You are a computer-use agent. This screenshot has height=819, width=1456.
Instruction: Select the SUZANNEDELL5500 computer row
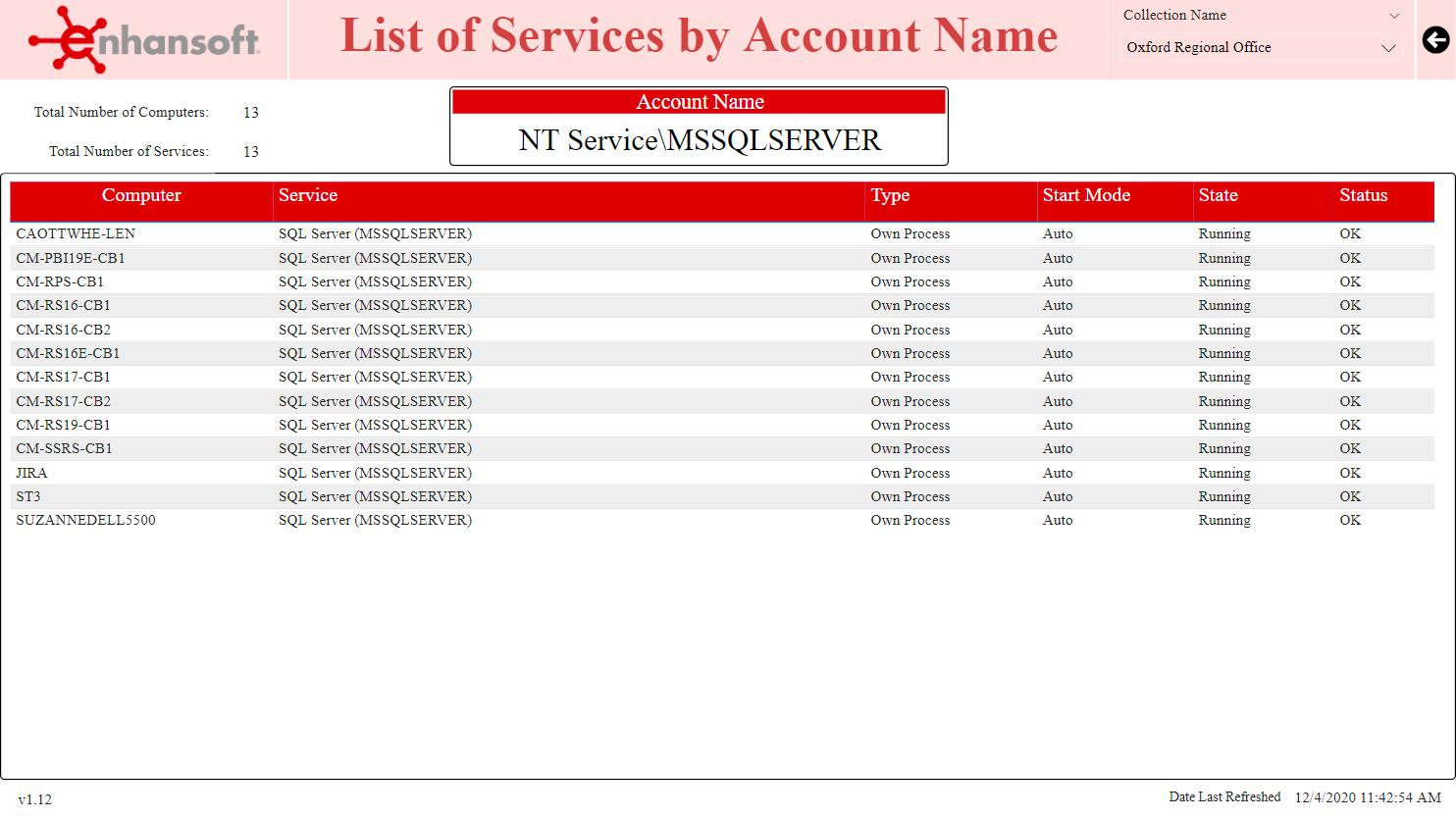point(83,520)
